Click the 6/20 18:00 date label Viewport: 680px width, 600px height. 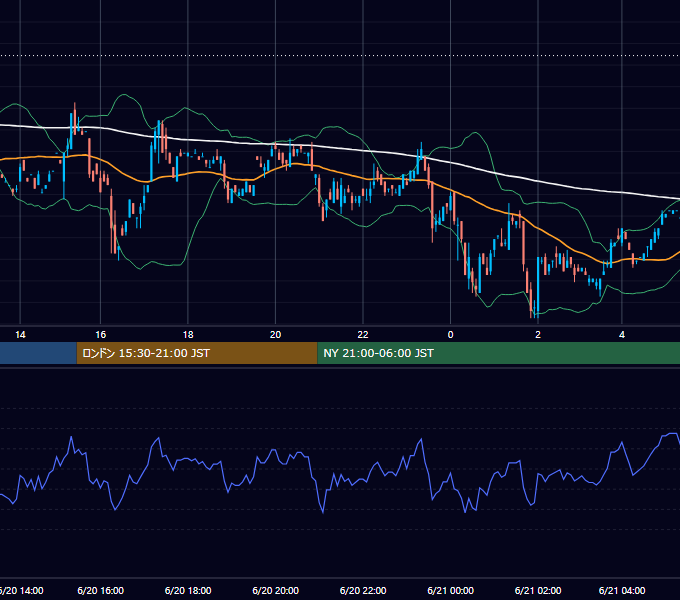click(188, 590)
